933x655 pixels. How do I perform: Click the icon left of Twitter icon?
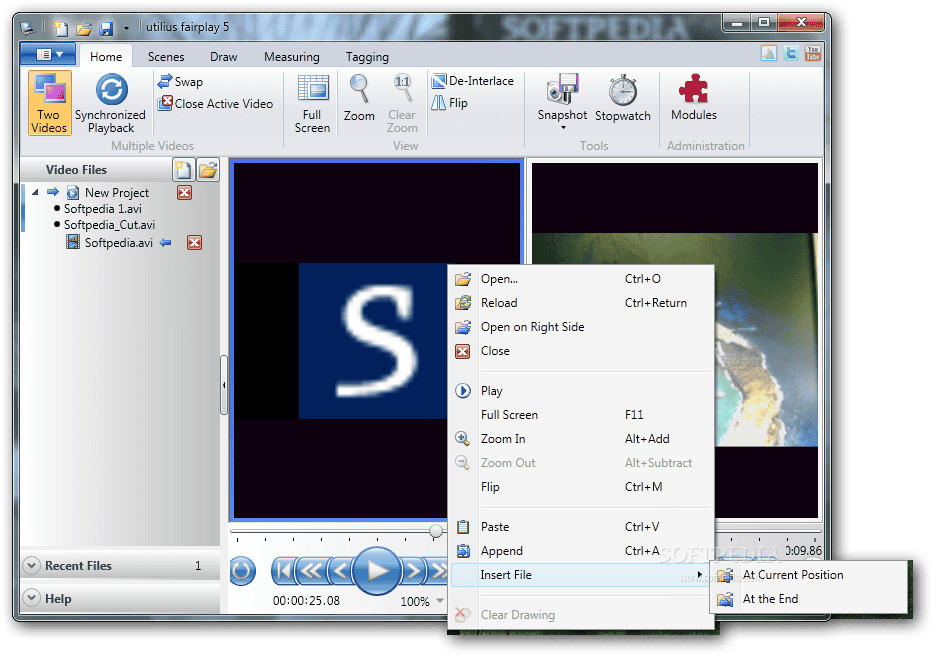[769, 53]
